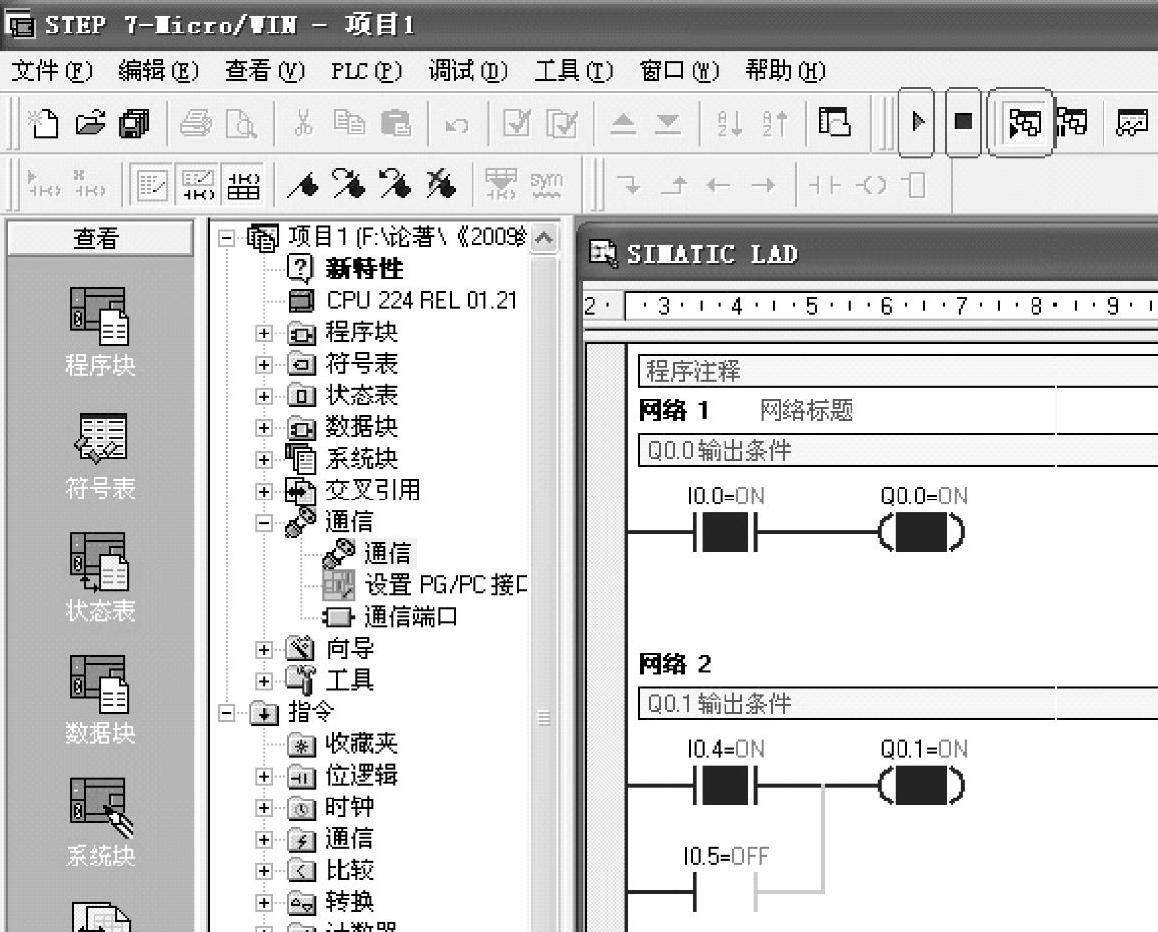Click the apply symbols icon
The image size is (1158, 932).
pyautogui.click(x=501, y=185)
